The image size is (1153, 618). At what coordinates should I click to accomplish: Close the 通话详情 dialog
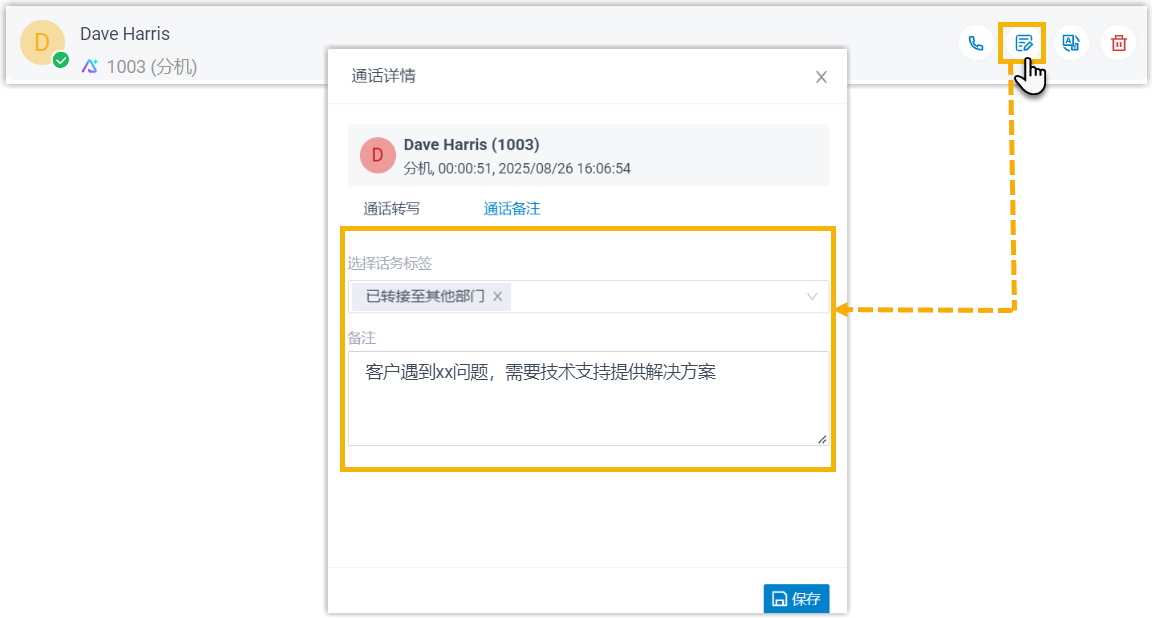click(821, 77)
